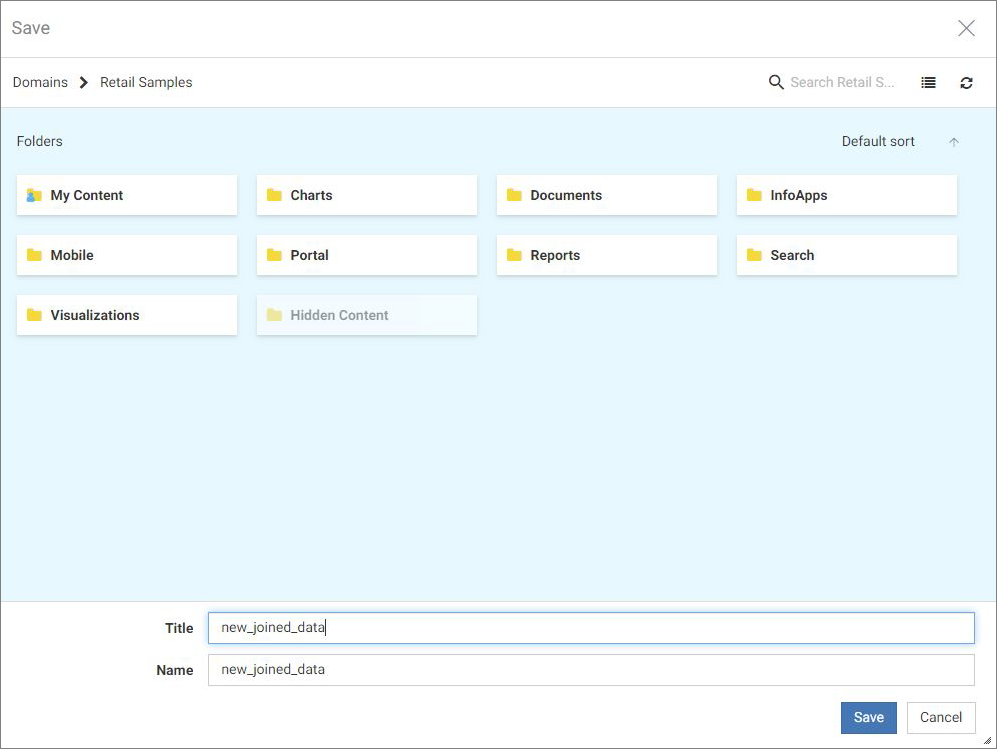
Task: Click the list view toggle icon
Action: pos(928,83)
